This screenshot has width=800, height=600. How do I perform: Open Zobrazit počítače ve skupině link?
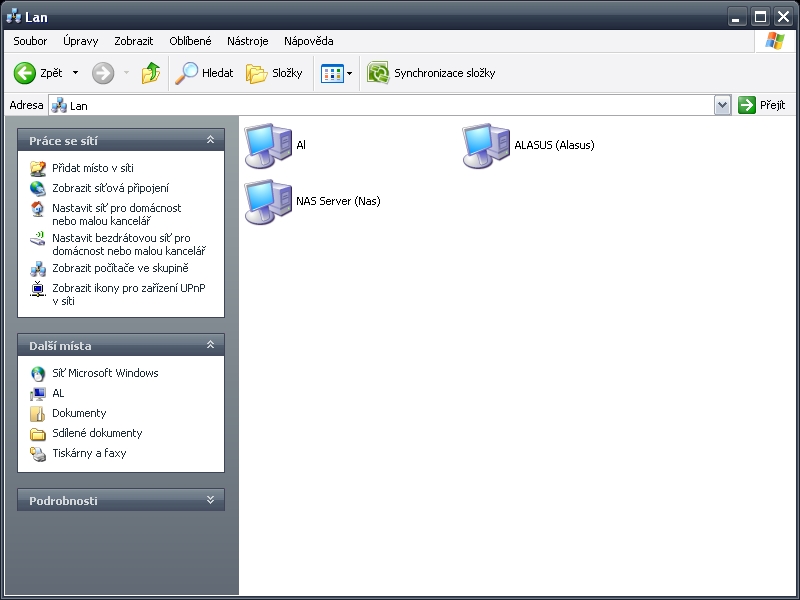pos(120,268)
